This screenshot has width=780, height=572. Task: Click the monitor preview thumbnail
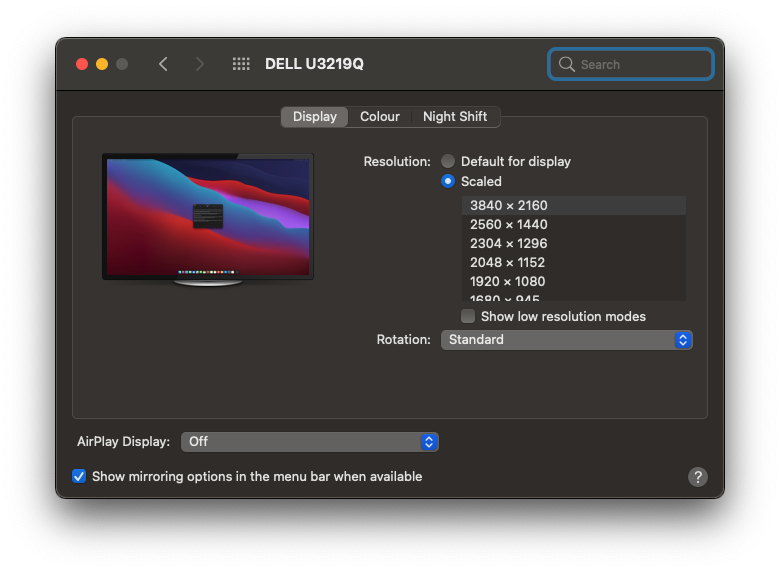[x=208, y=220]
